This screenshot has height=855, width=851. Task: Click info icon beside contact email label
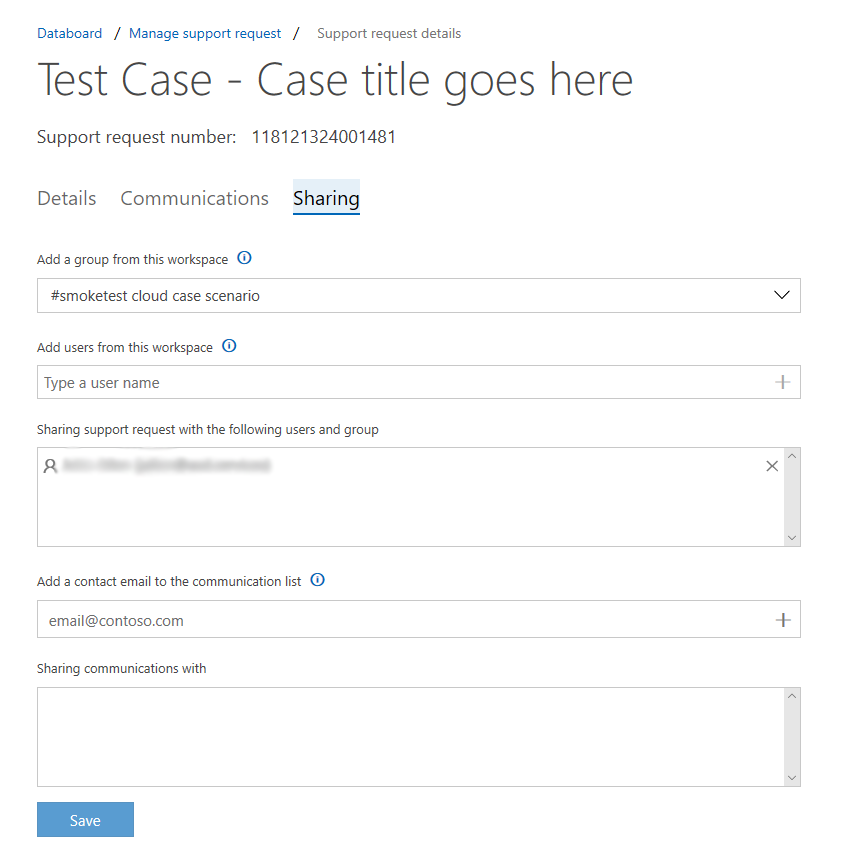click(317, 580)
